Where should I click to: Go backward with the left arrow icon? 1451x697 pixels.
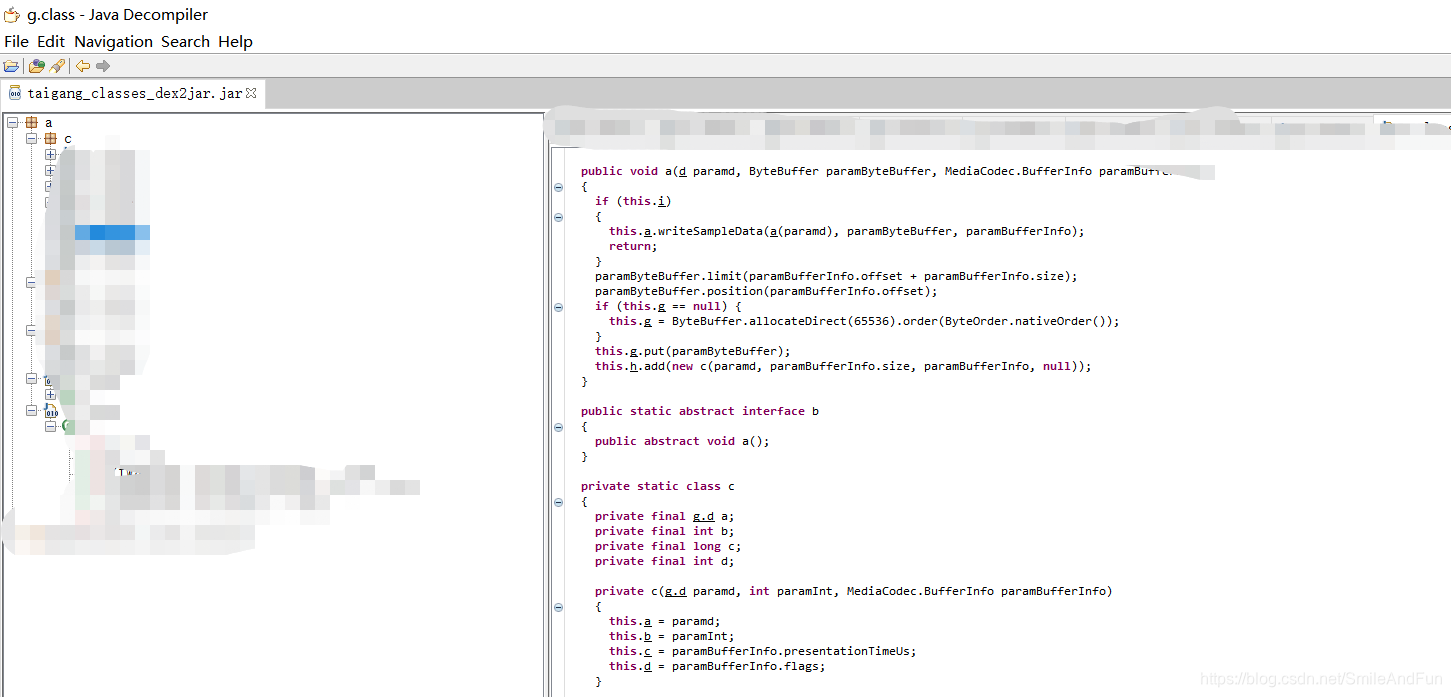click(83, 66)
